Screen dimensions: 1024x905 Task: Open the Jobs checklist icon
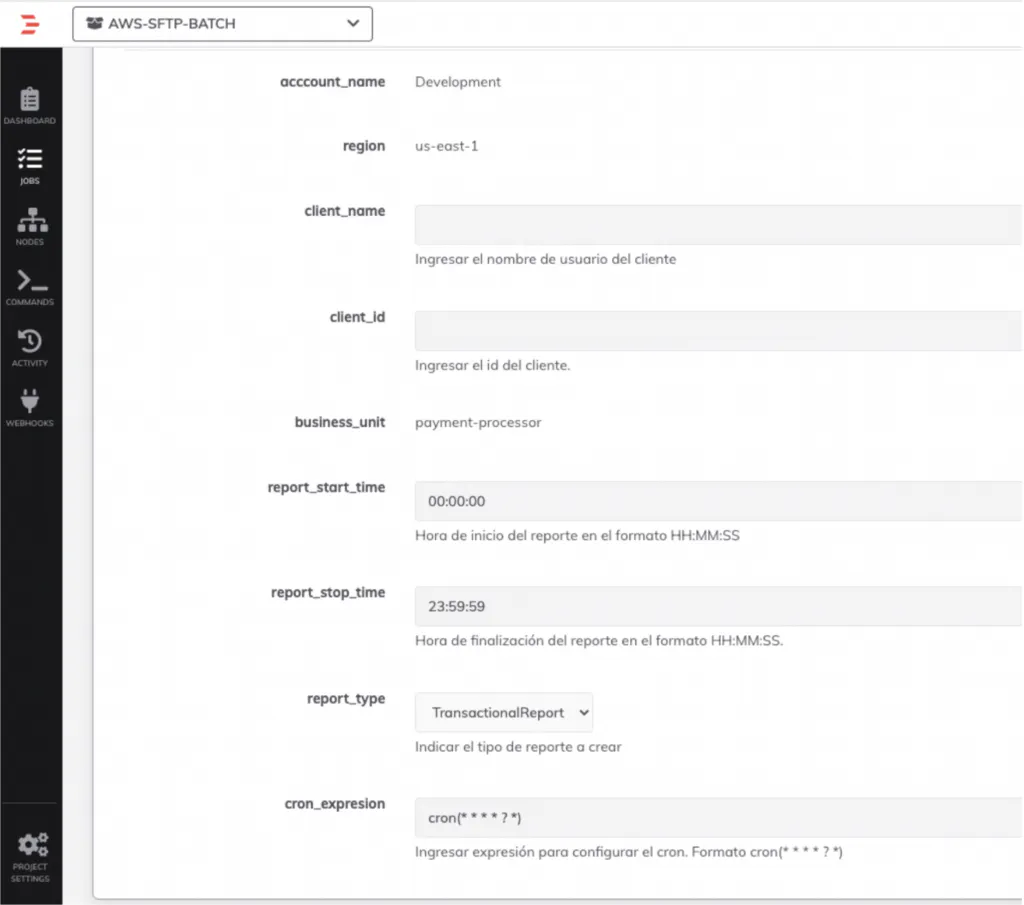30,160
